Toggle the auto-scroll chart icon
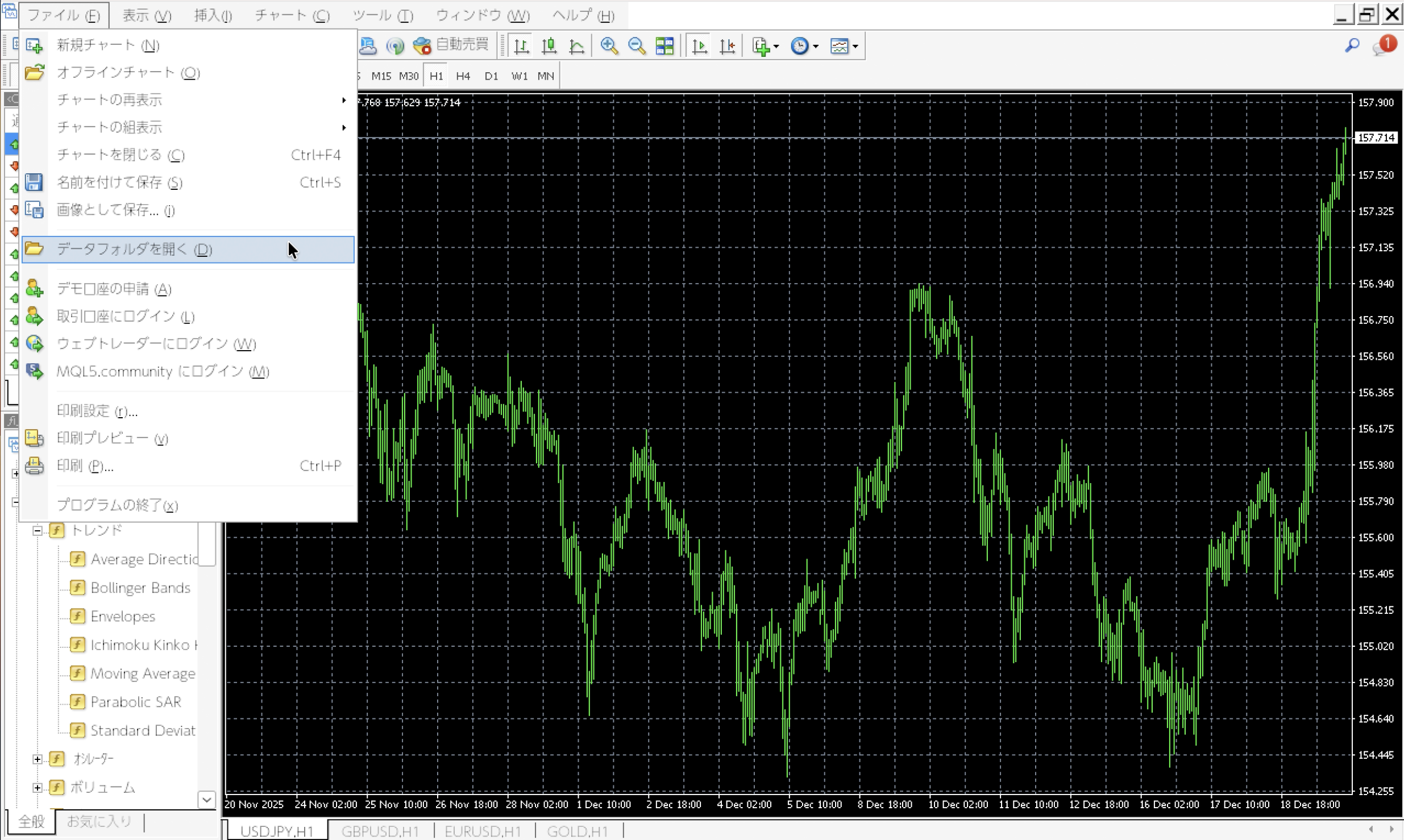 (x=700, y=45)
